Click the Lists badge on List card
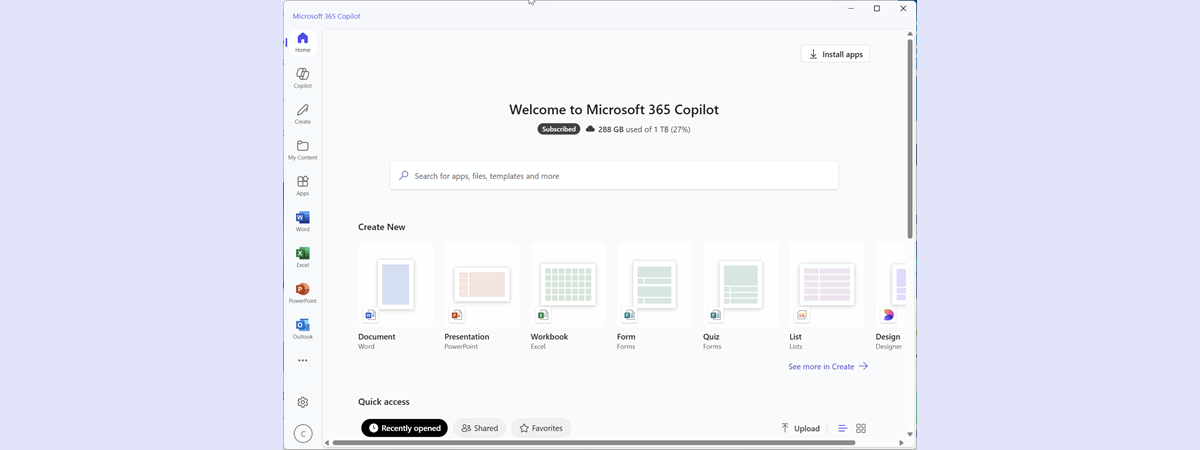 tap(801, 315)
